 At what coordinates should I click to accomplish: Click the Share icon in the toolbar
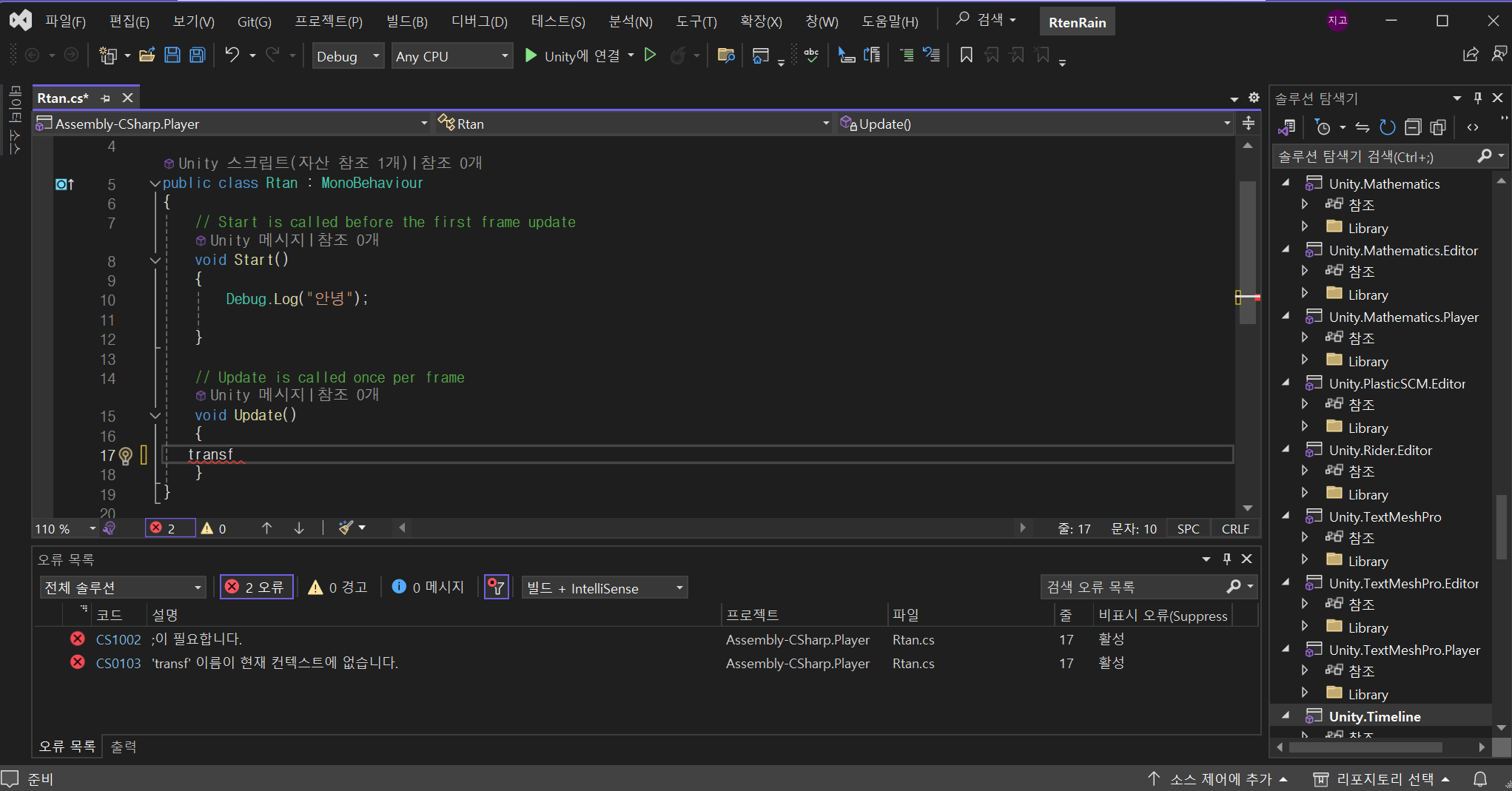[x=1471, y=55]
